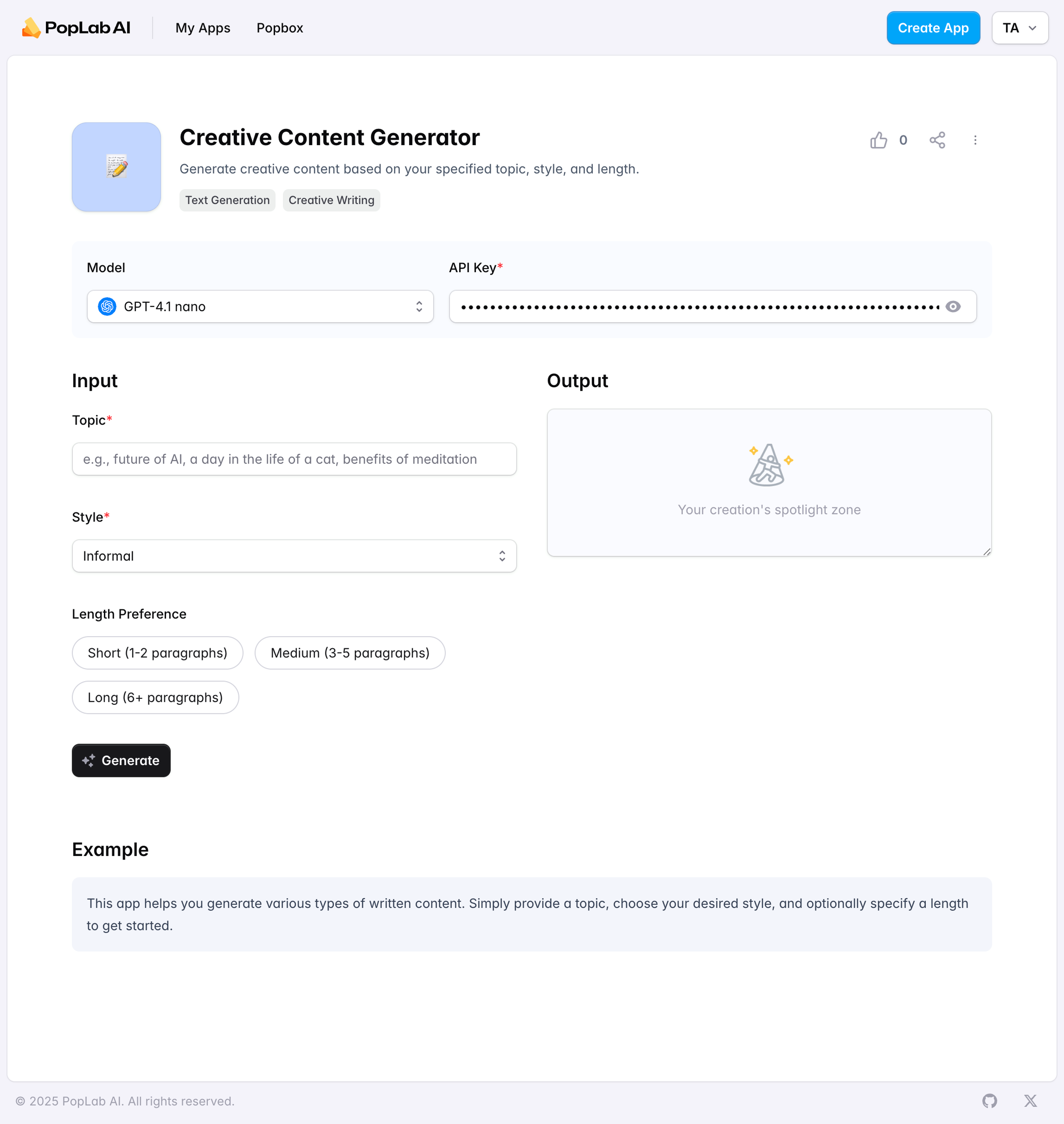Viewport: 1064px width, 1124px height.
Task: Show the API key with eye icon
Action: [953, 307]
